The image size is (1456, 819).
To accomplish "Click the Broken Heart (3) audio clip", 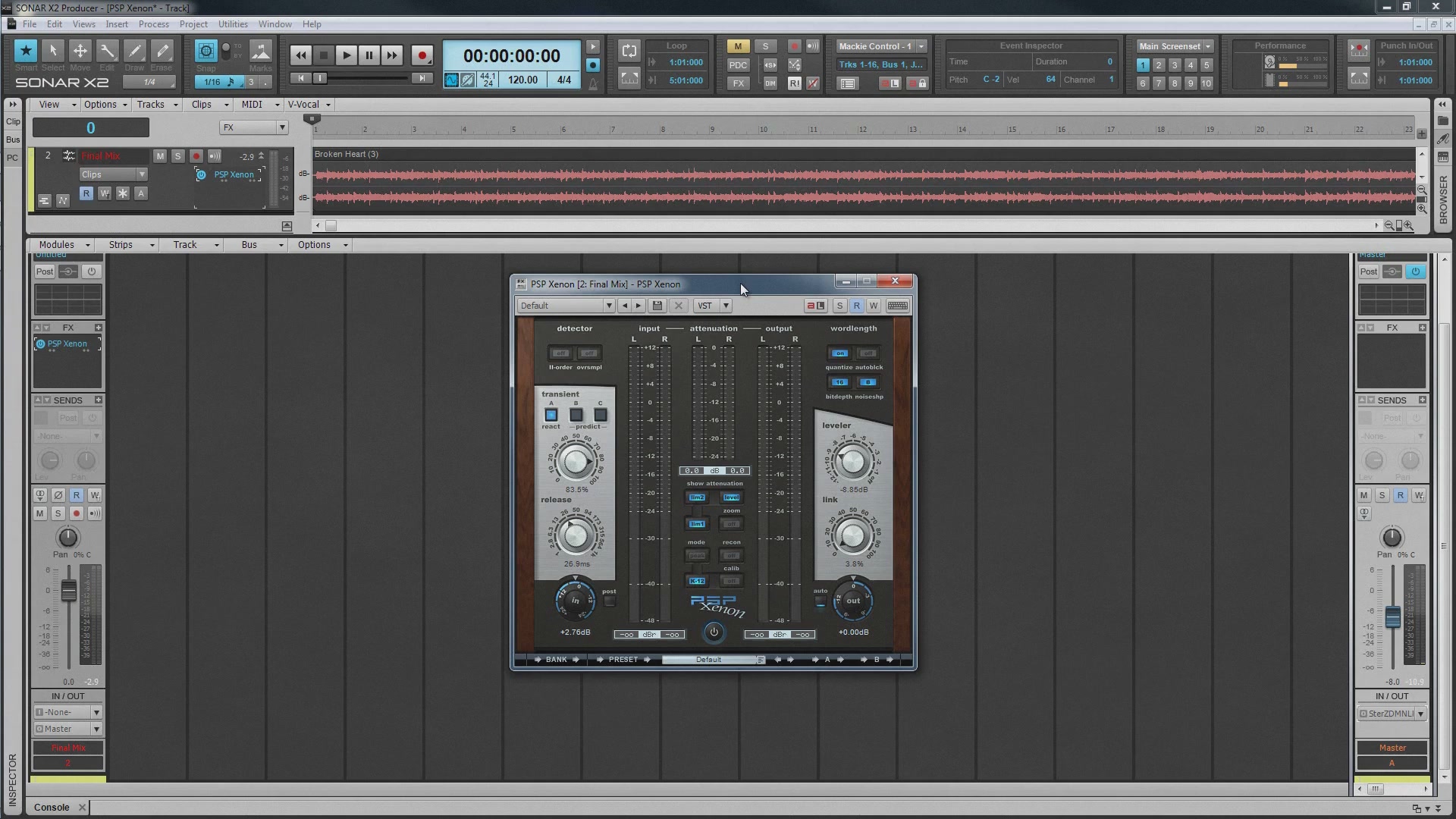I will click(864, 180).
